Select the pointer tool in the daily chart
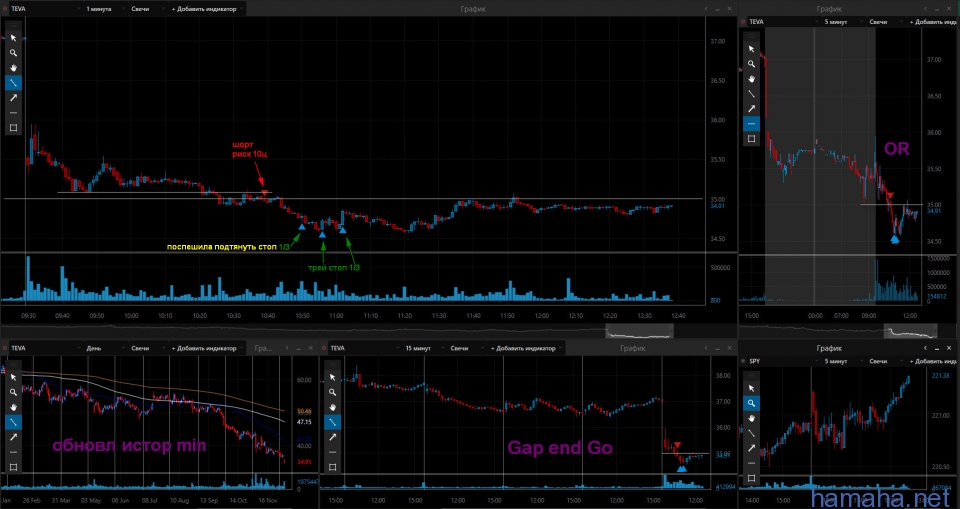 pos(13,377)
